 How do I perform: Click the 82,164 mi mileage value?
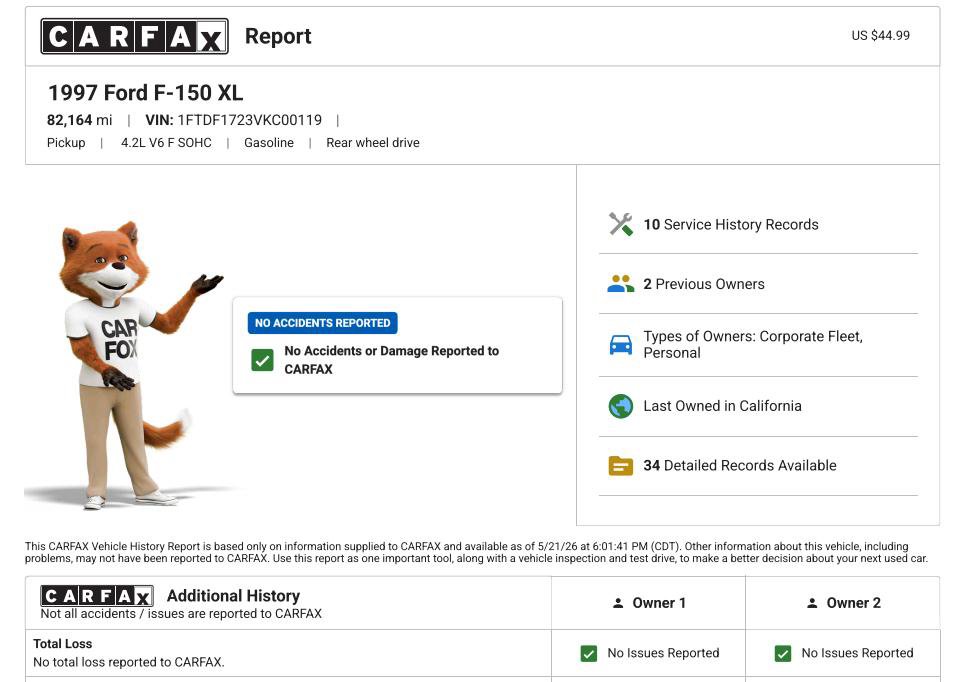click(79, 120)
